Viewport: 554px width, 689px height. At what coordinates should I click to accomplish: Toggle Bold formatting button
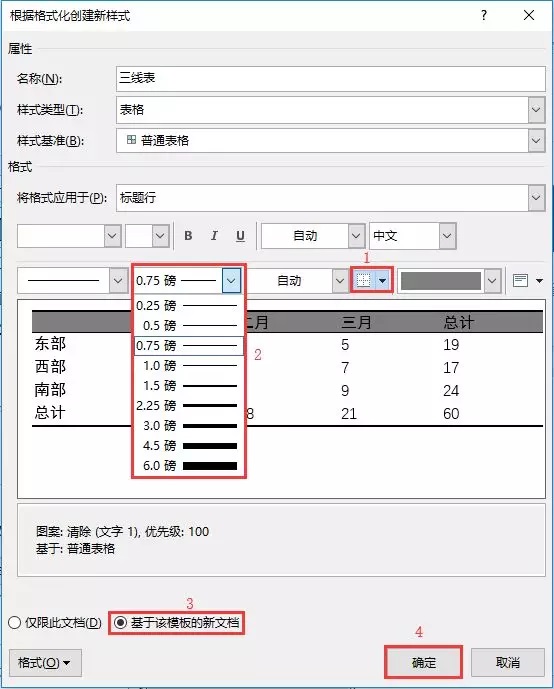188,236
